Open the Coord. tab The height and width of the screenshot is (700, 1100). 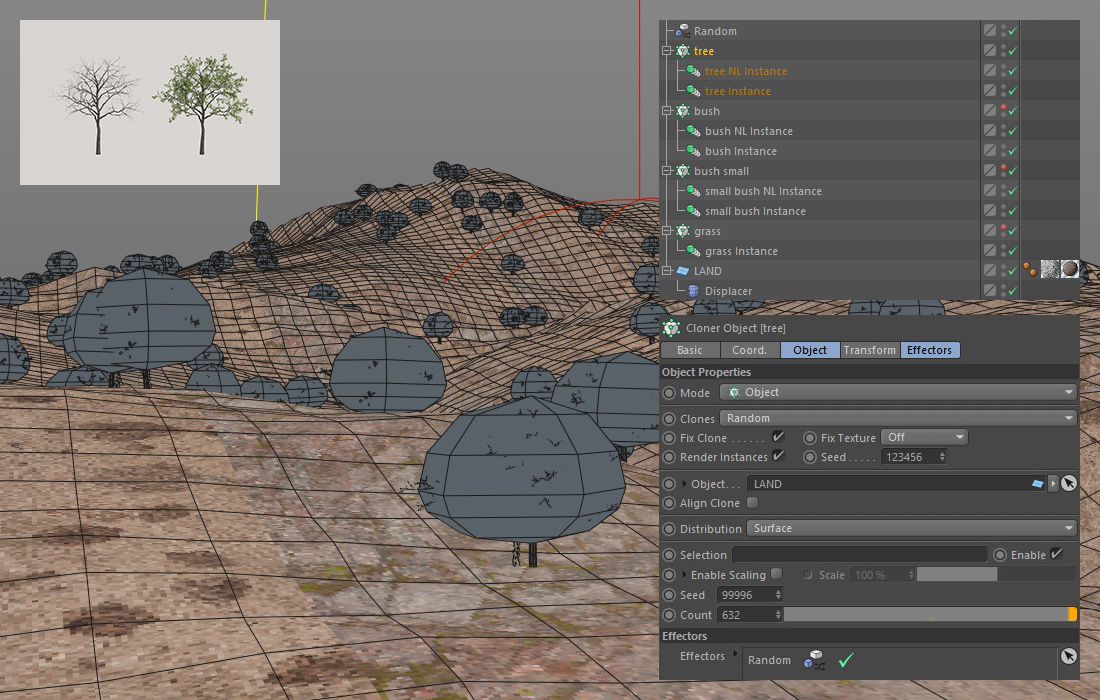click(749, 350)
